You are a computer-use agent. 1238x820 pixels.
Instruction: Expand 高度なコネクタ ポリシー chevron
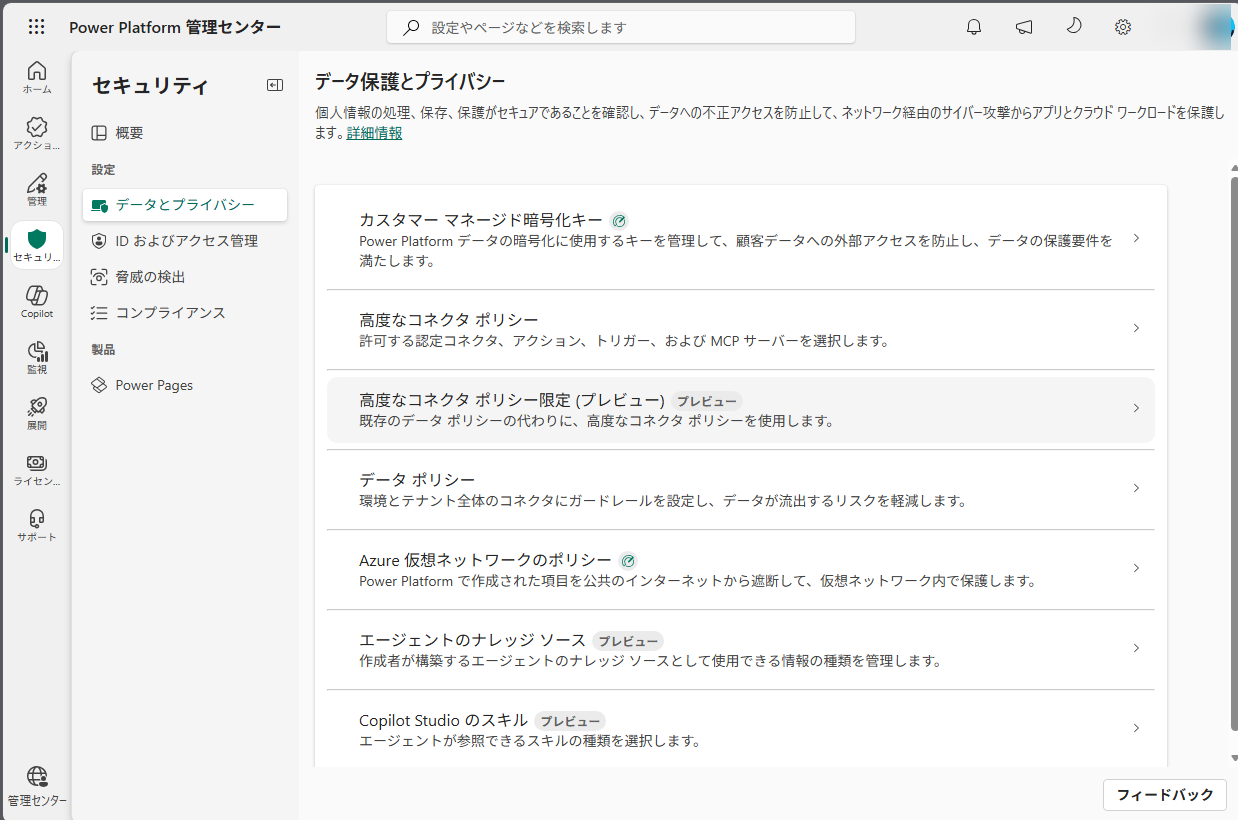coord(1136,328)
